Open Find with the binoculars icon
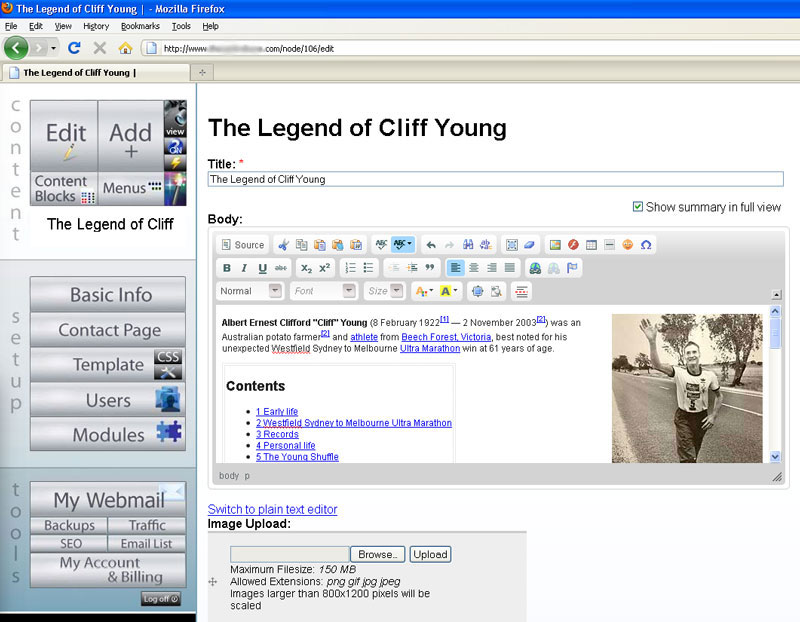 (x=468, y=245)
